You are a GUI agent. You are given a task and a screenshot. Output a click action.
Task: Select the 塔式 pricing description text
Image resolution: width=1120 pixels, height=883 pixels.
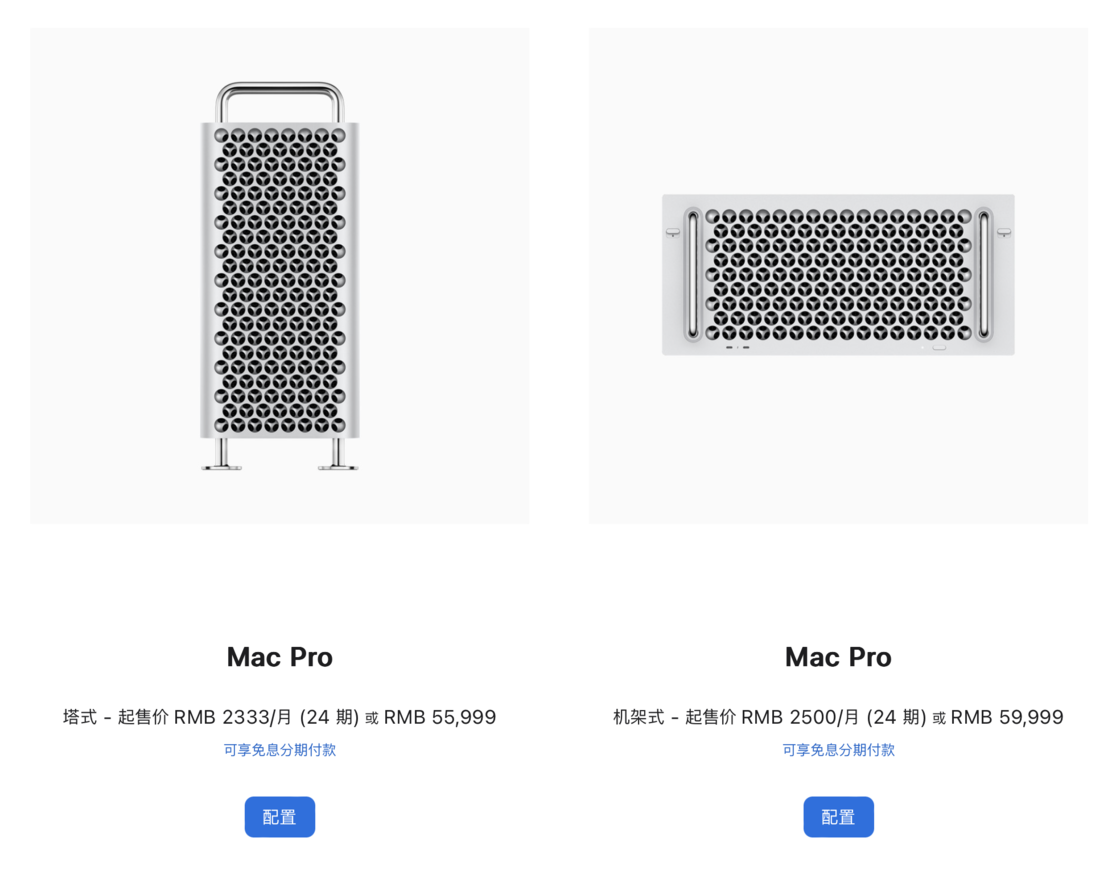pos(279,716)
